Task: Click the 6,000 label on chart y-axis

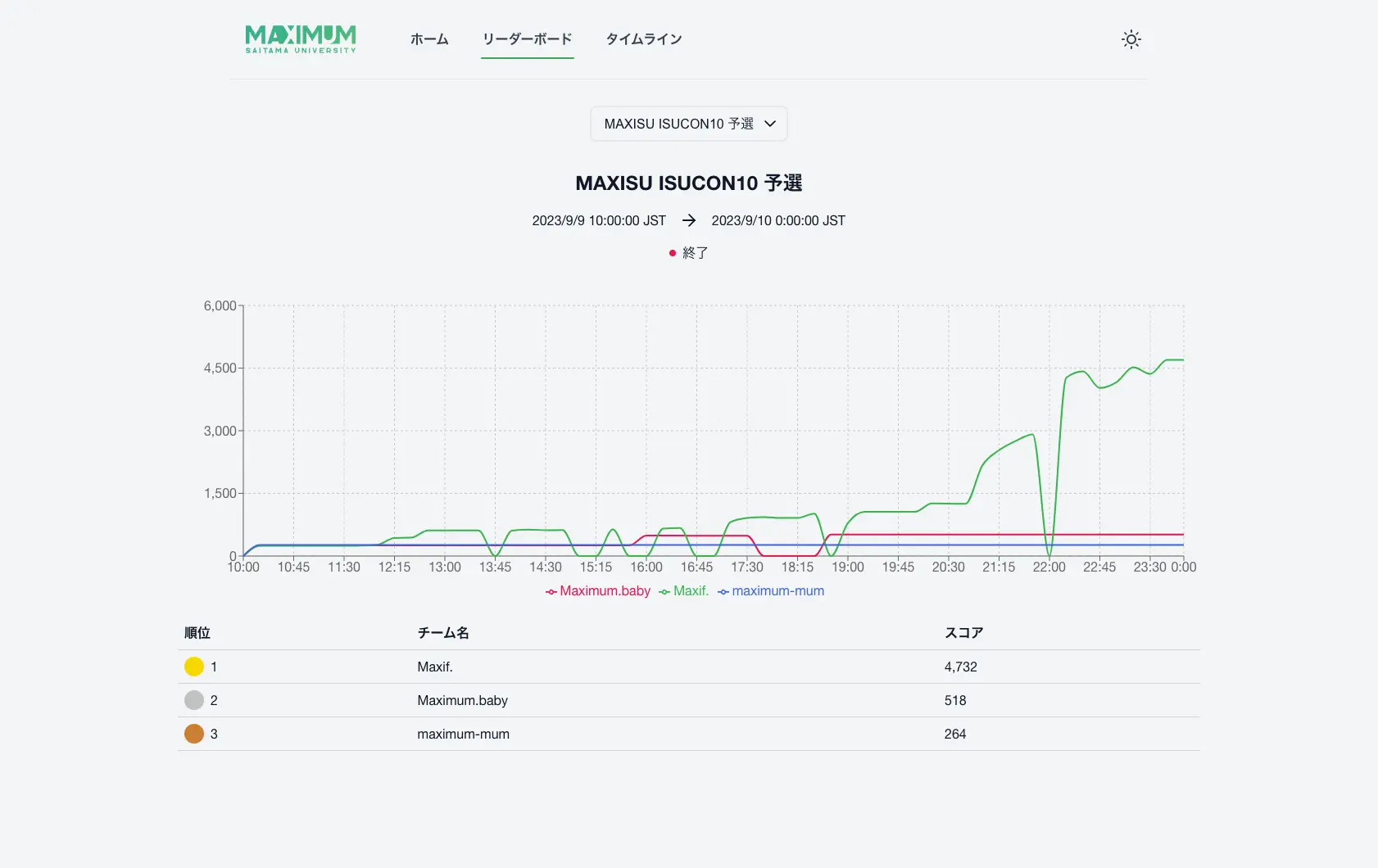Action: click(x=220, y=305)
